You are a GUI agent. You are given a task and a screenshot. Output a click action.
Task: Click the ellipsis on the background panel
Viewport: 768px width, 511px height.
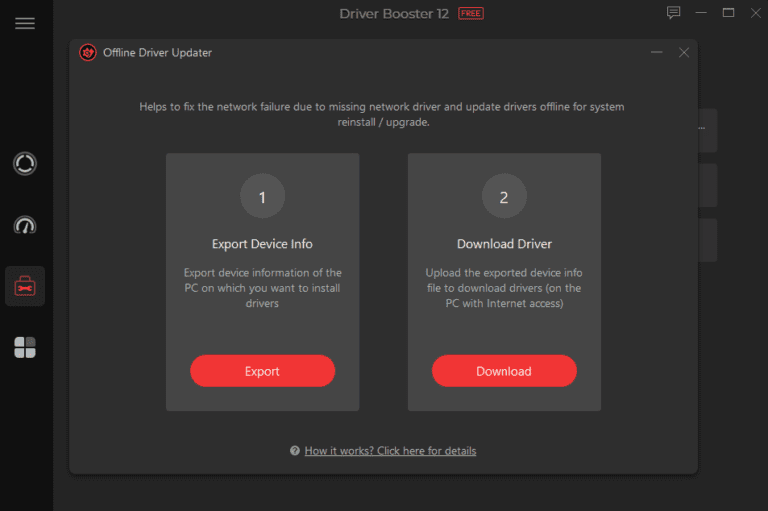702,128
